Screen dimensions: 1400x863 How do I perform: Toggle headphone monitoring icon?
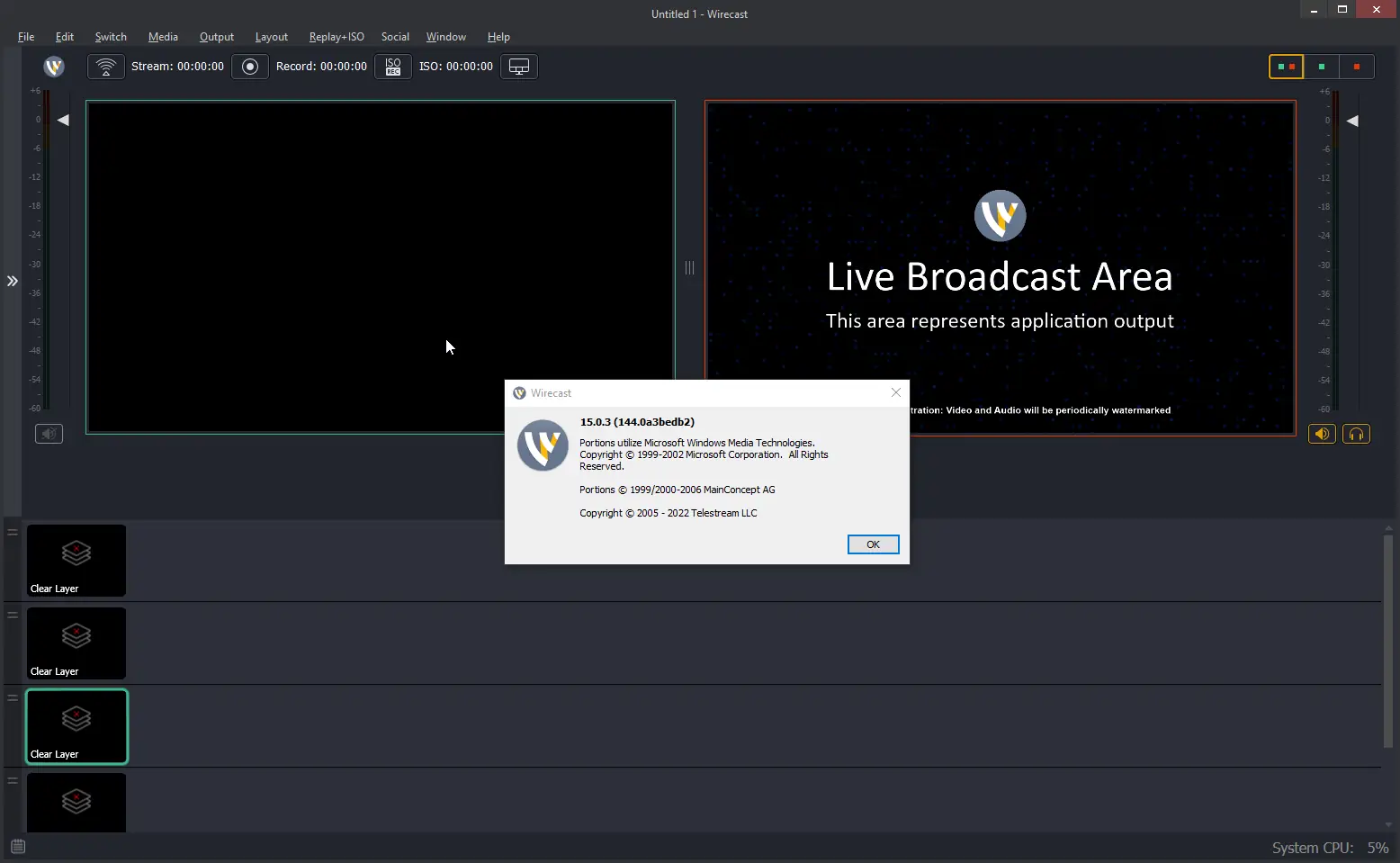tap(1356, 435)
